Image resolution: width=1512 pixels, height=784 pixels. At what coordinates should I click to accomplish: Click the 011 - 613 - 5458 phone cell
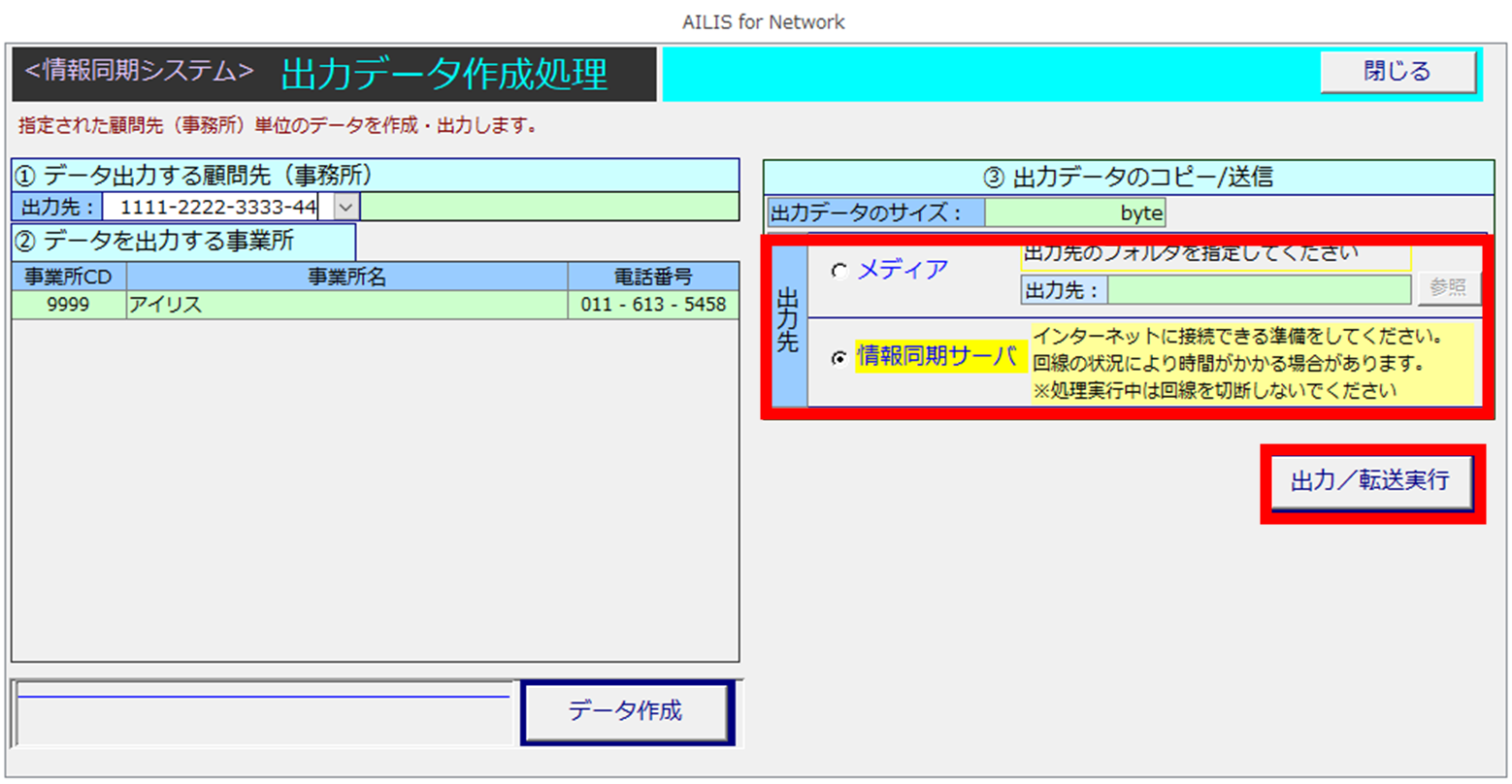(653, 305)
